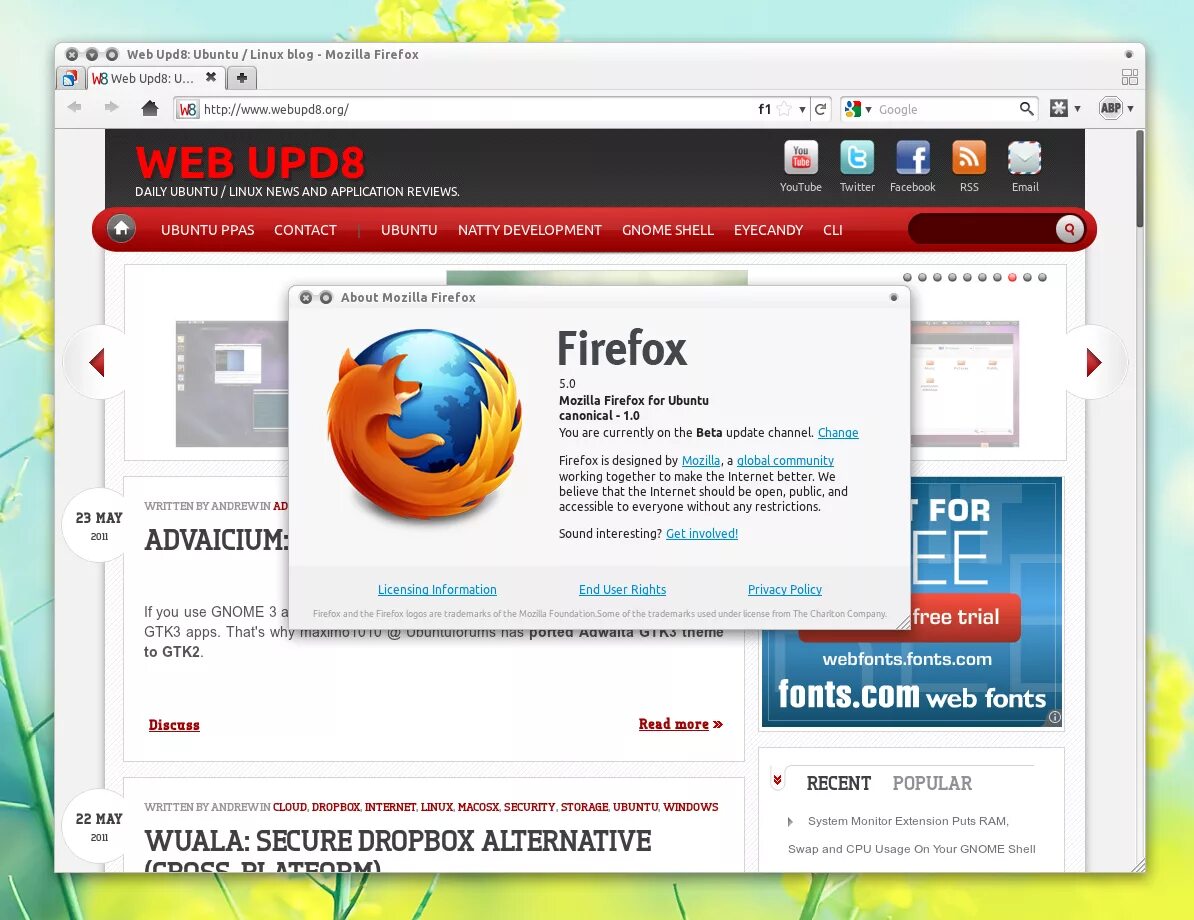
Task: Select the last slider pagination dot
Action: [1042, 277]
